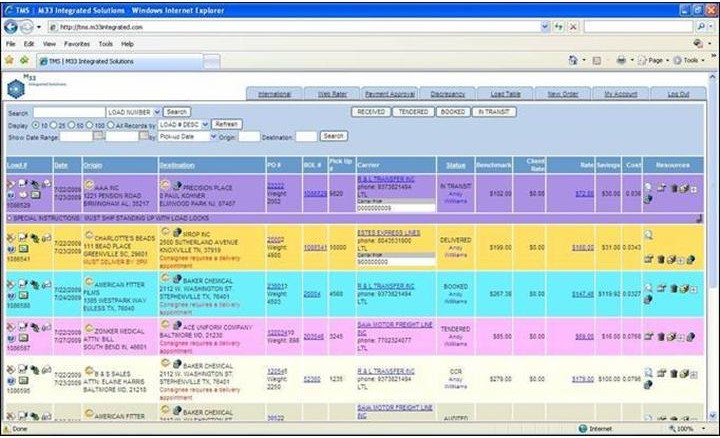
Task: Click globe icon beside ACE UNIFORM COMPANY
Action: point(177,326)
